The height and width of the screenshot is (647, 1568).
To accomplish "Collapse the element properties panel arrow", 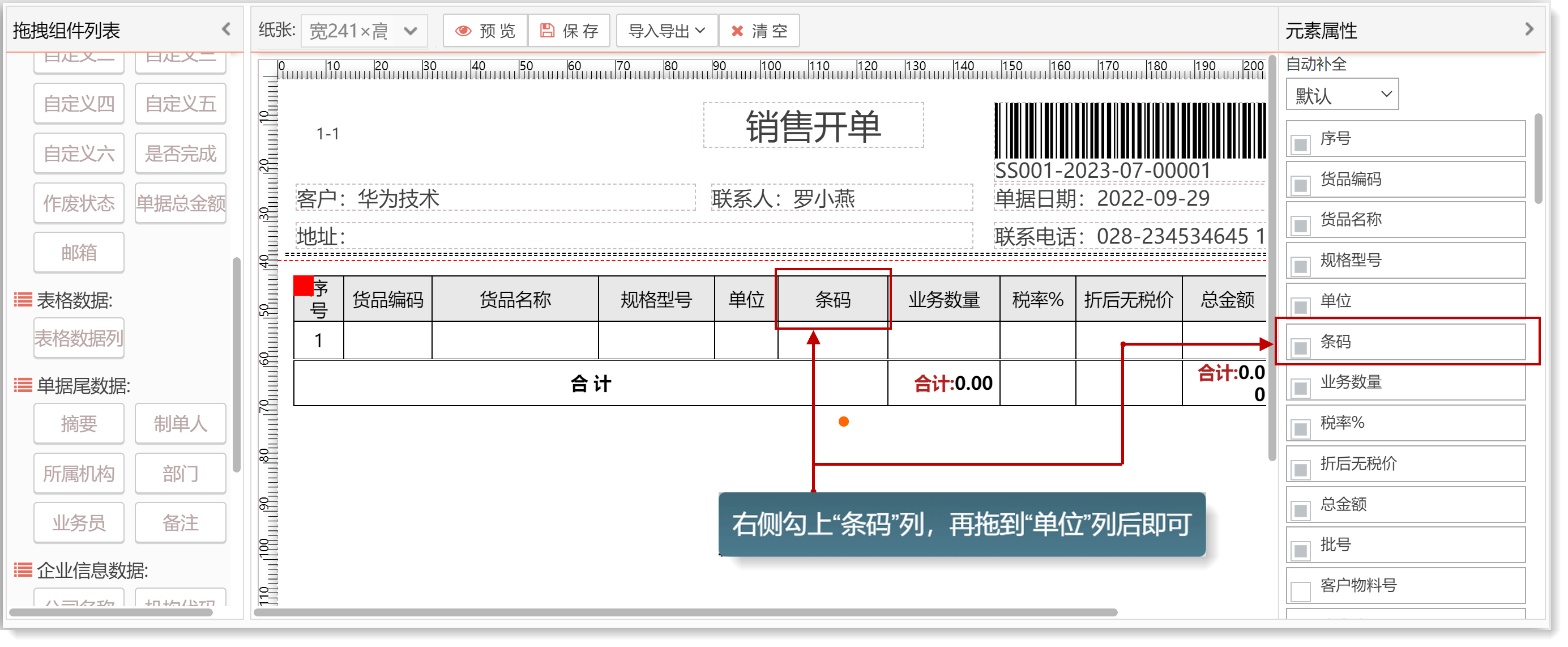I will click(x=1529, y=29).
